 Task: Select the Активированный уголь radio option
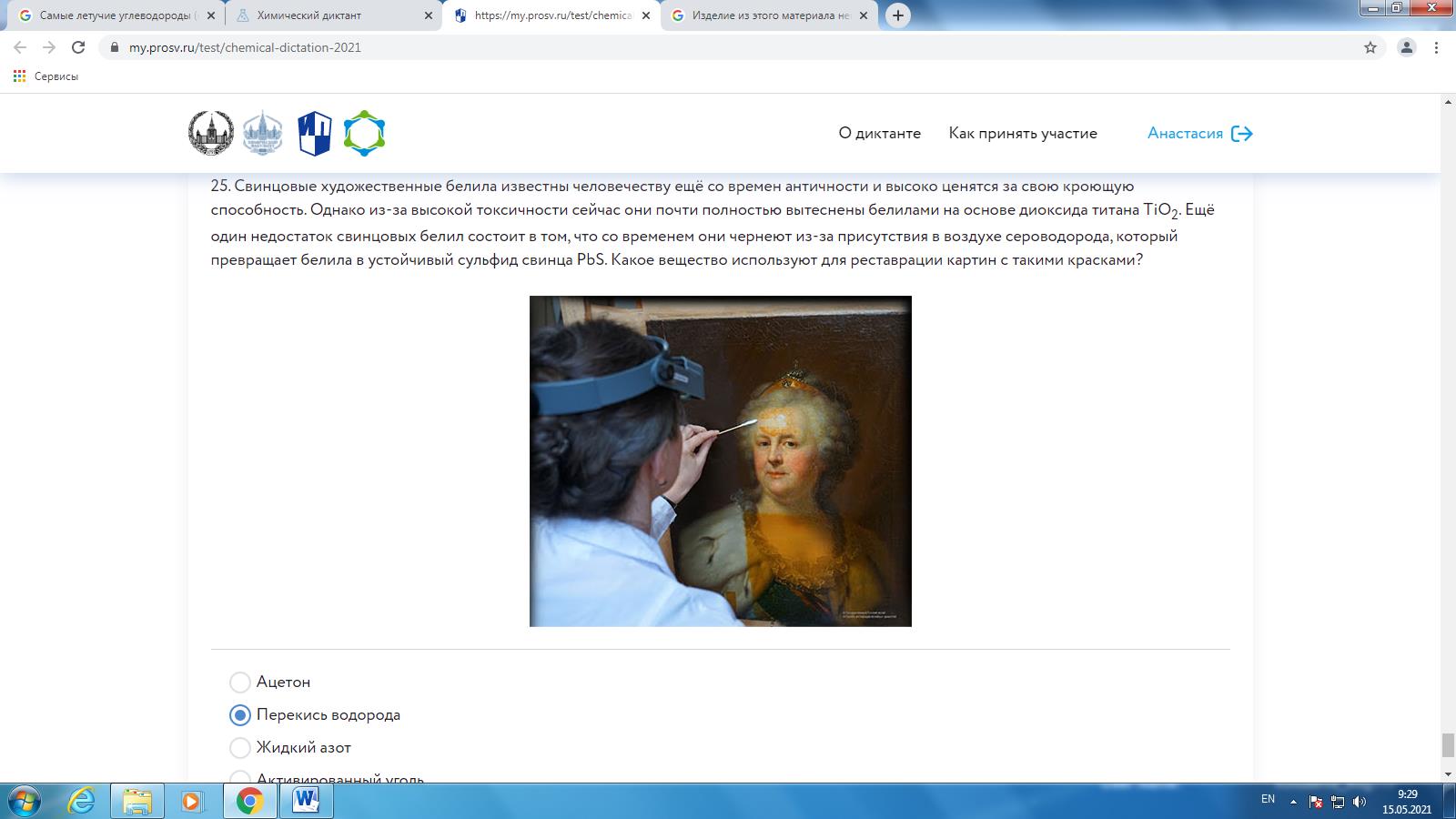[x=240, y=778]
